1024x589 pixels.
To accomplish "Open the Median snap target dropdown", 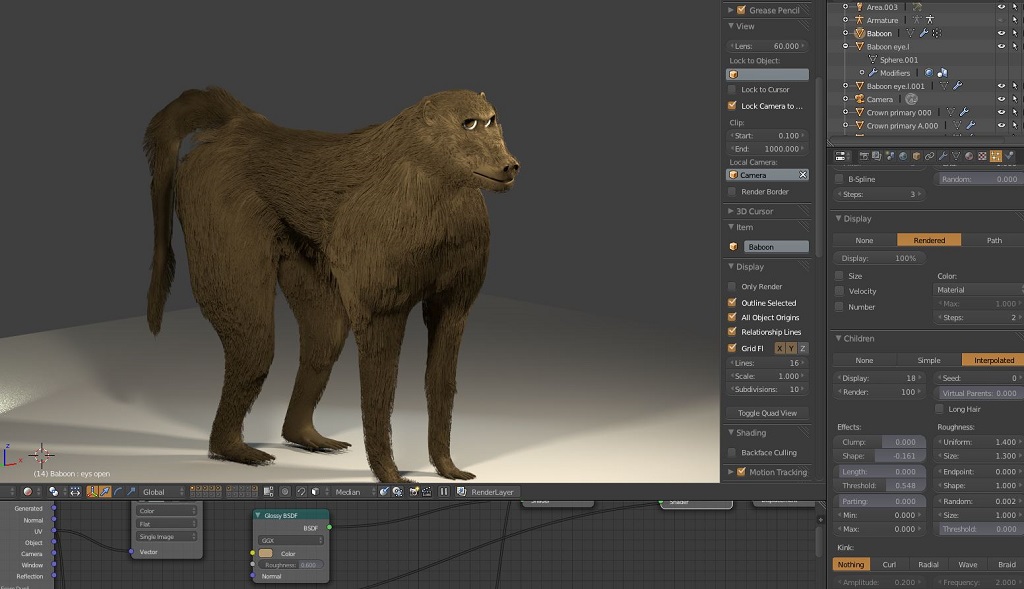I will click(353, 492).
